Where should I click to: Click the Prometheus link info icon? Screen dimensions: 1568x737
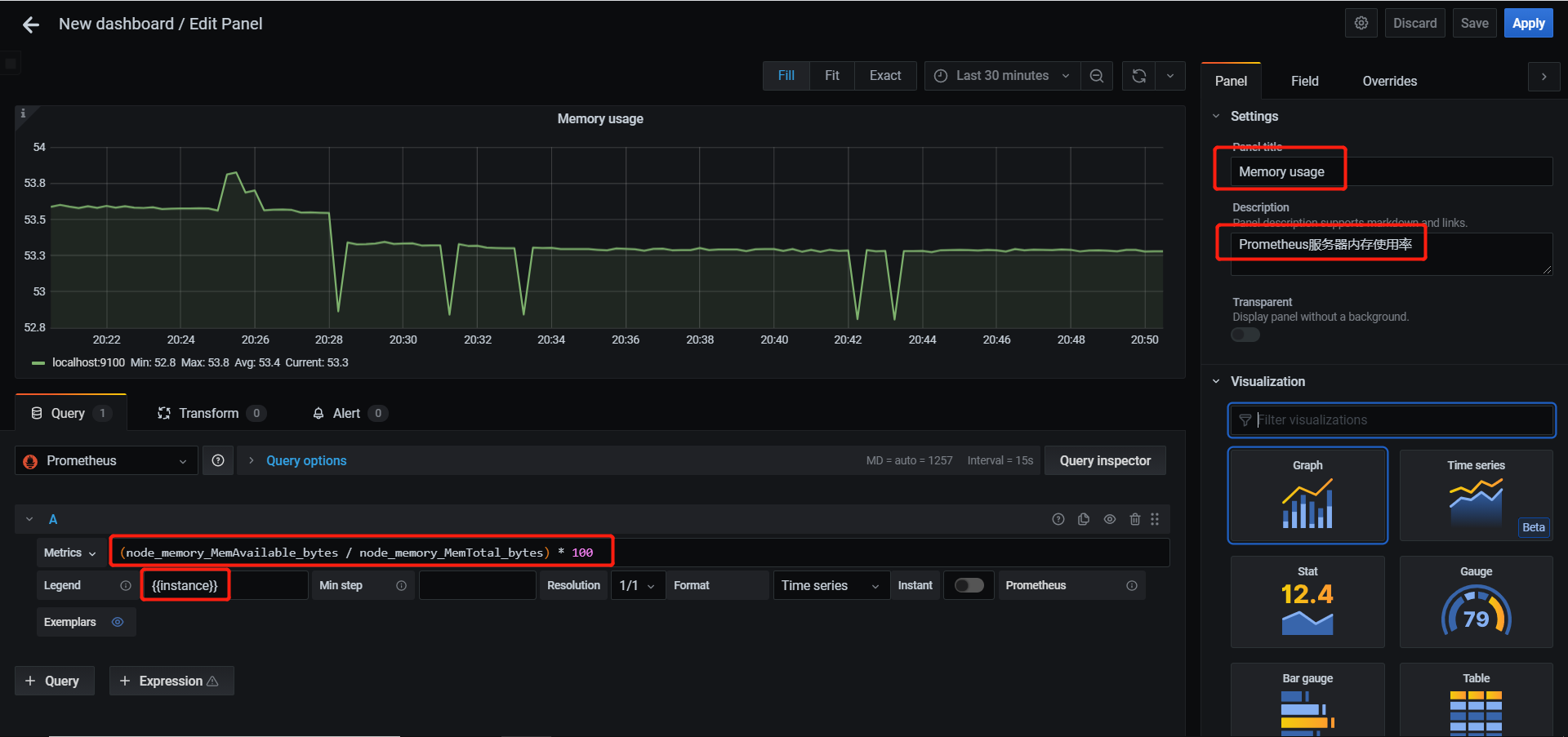(1132, 585)
